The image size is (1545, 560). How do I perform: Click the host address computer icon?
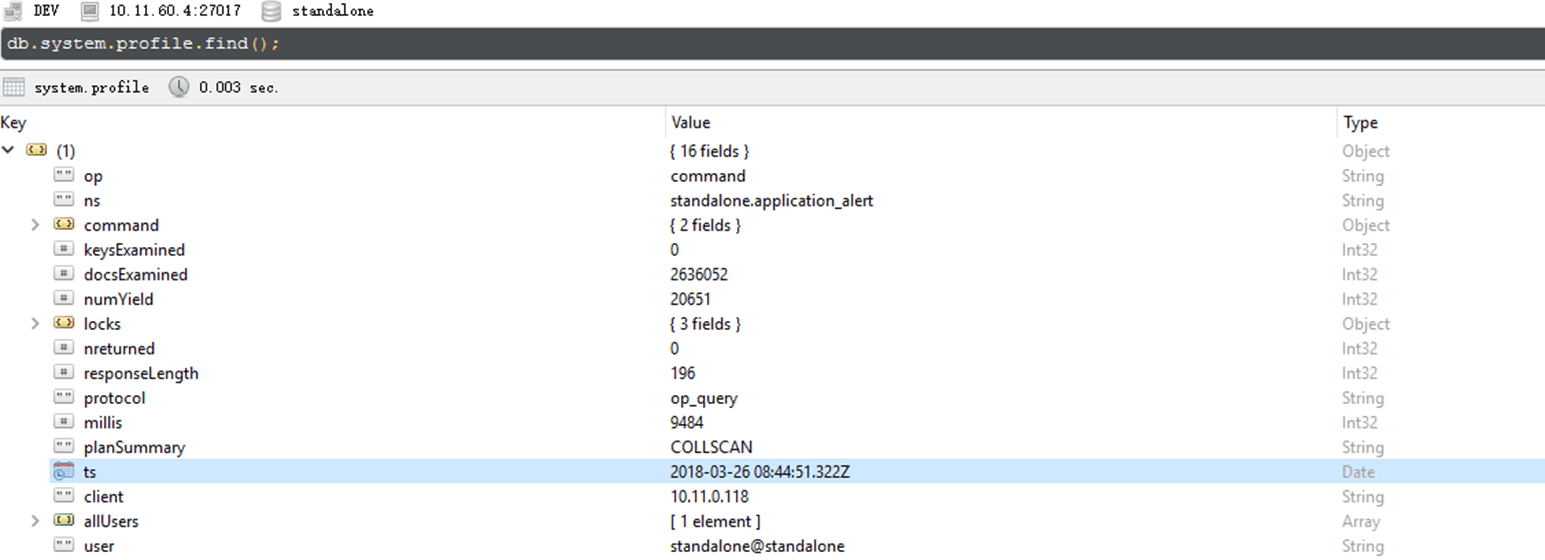tap(90, 11)
